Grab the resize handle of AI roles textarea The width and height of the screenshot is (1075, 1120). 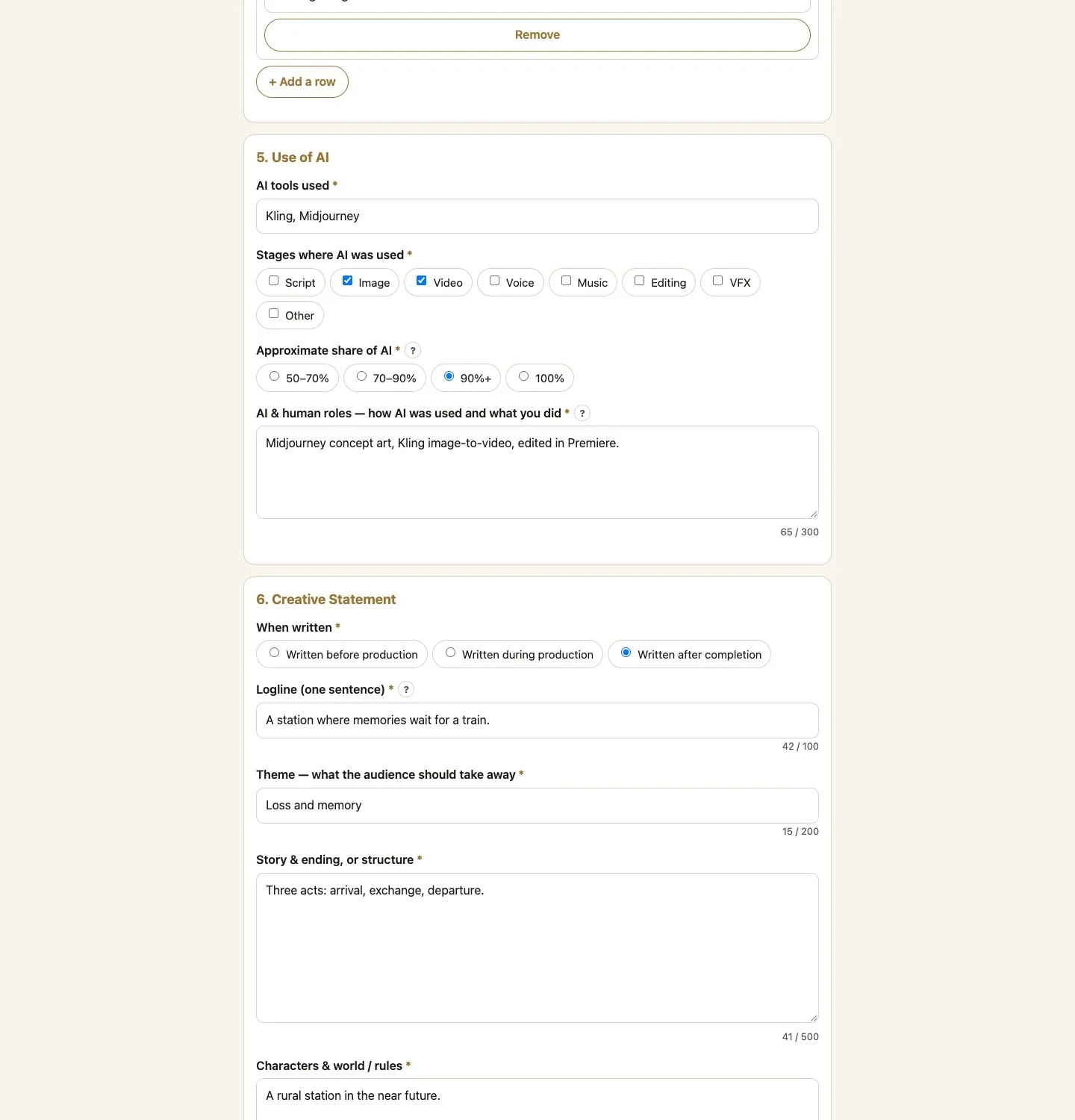click(x=814, y=514)
